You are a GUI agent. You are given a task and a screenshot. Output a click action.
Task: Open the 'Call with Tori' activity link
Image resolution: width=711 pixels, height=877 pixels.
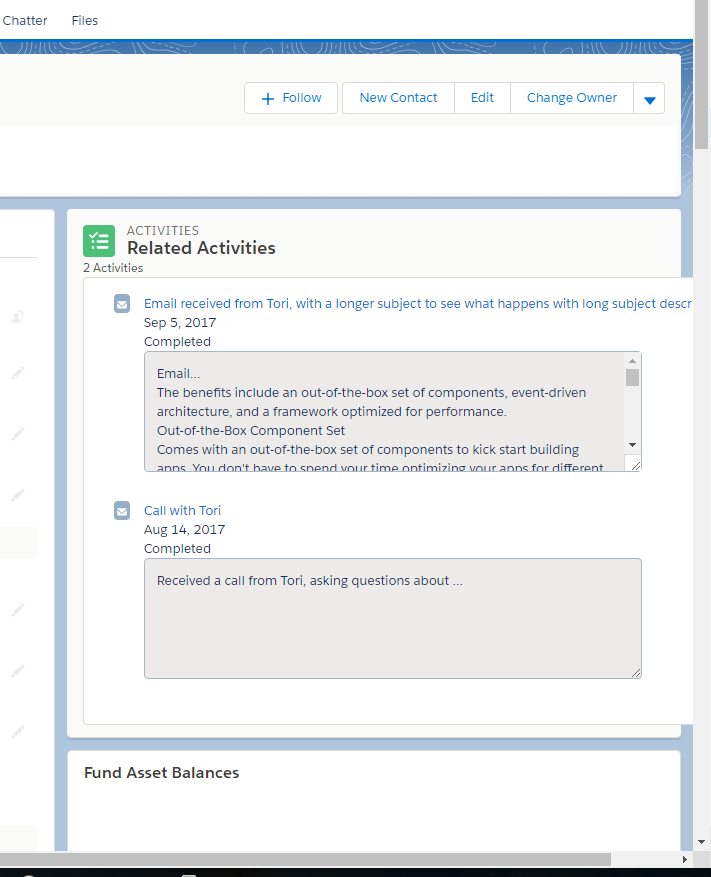[x=182, y=510]
